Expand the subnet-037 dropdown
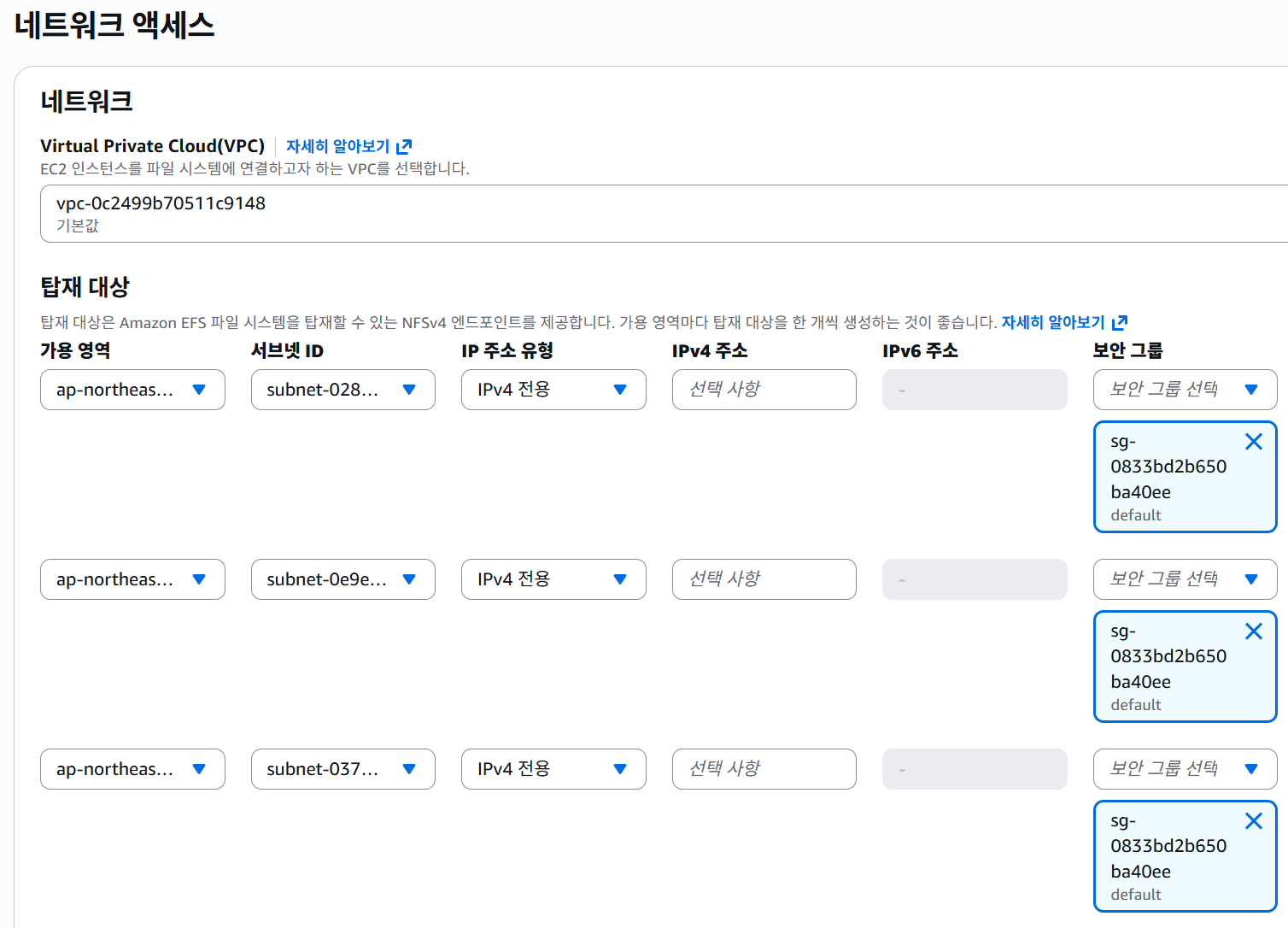The image size is (1288, 928). click(x=343, y=769)
